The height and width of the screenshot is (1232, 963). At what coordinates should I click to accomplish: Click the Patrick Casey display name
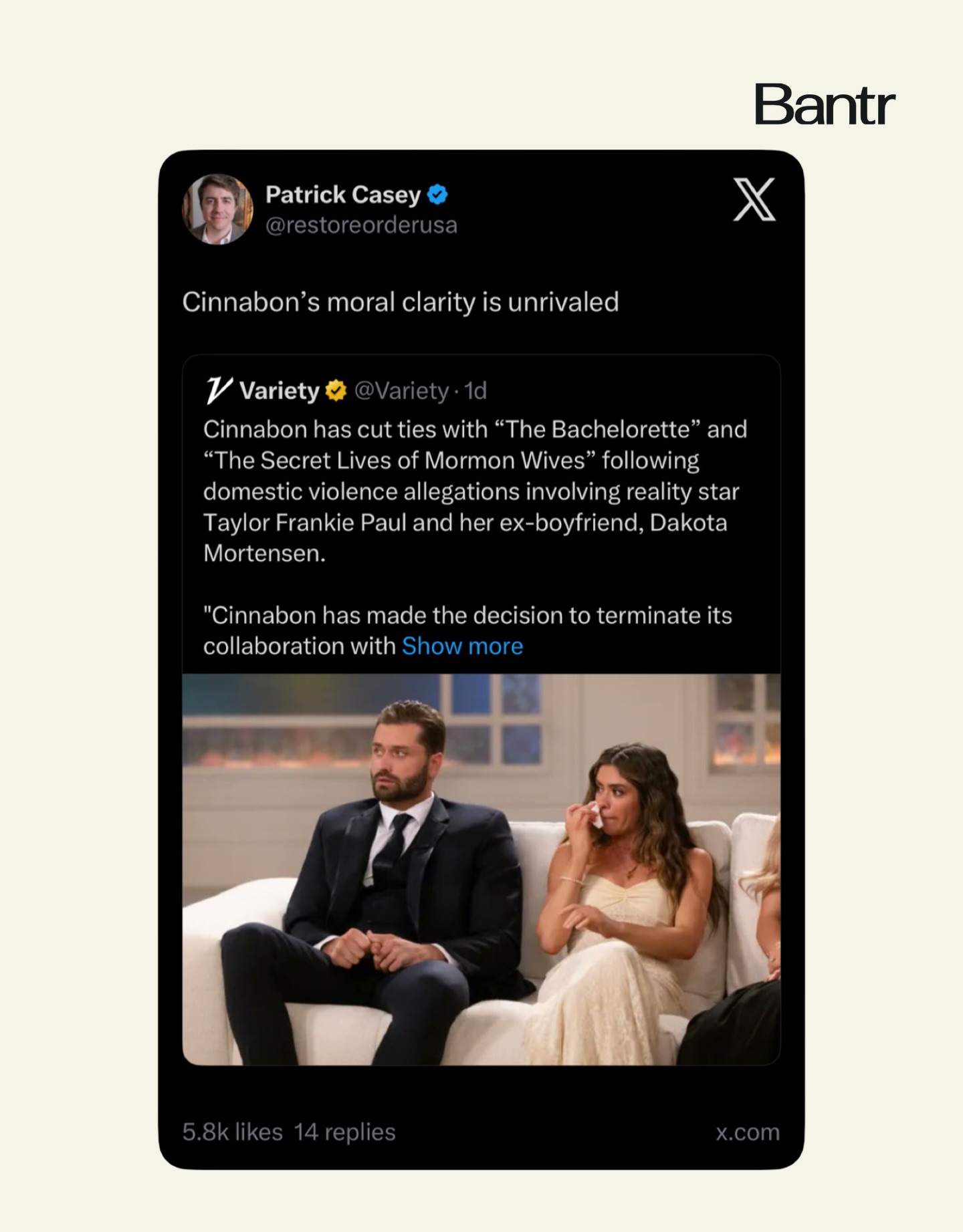tap(342, 195)
